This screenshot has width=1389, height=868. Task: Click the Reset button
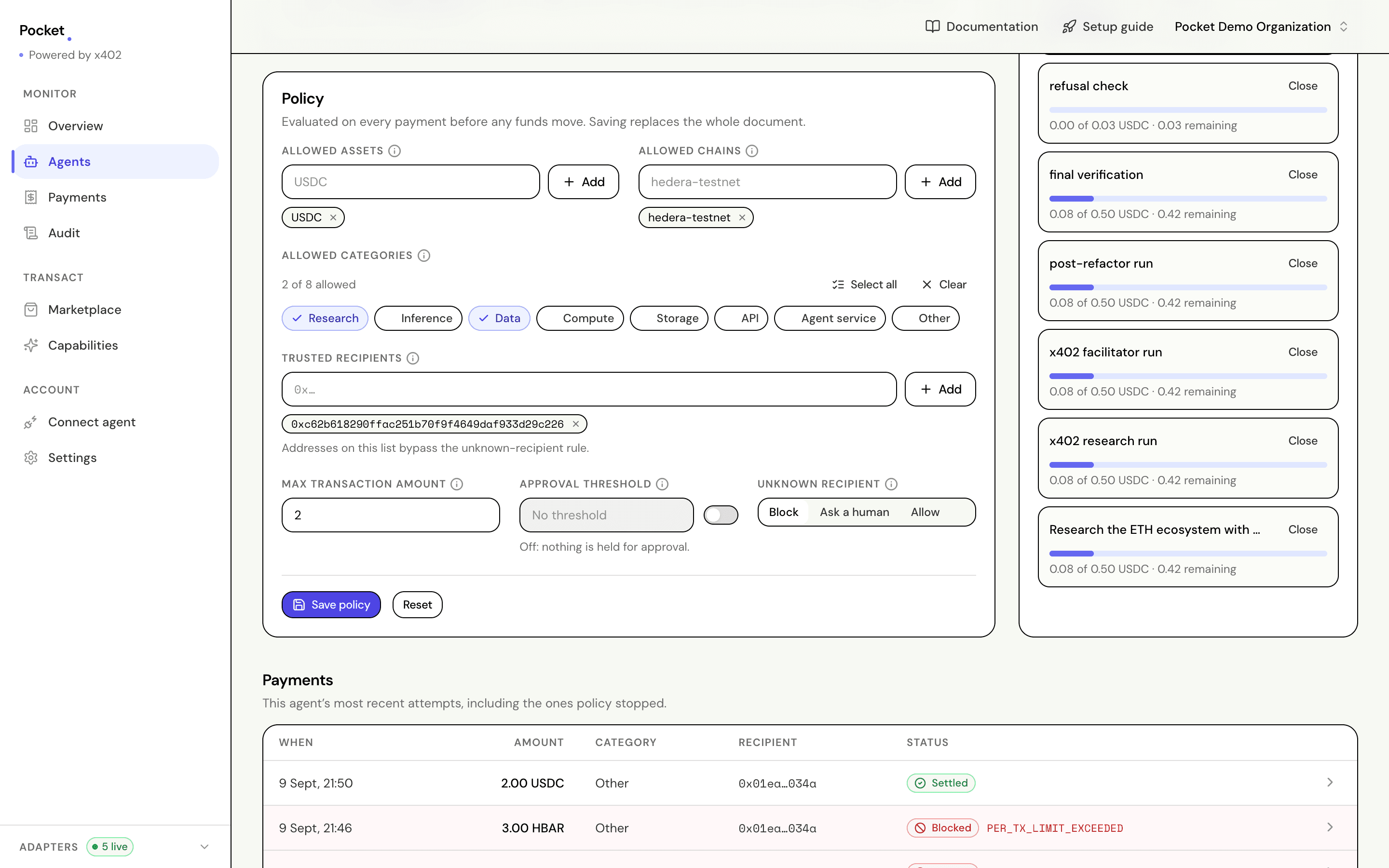click(x=417, y=605)
